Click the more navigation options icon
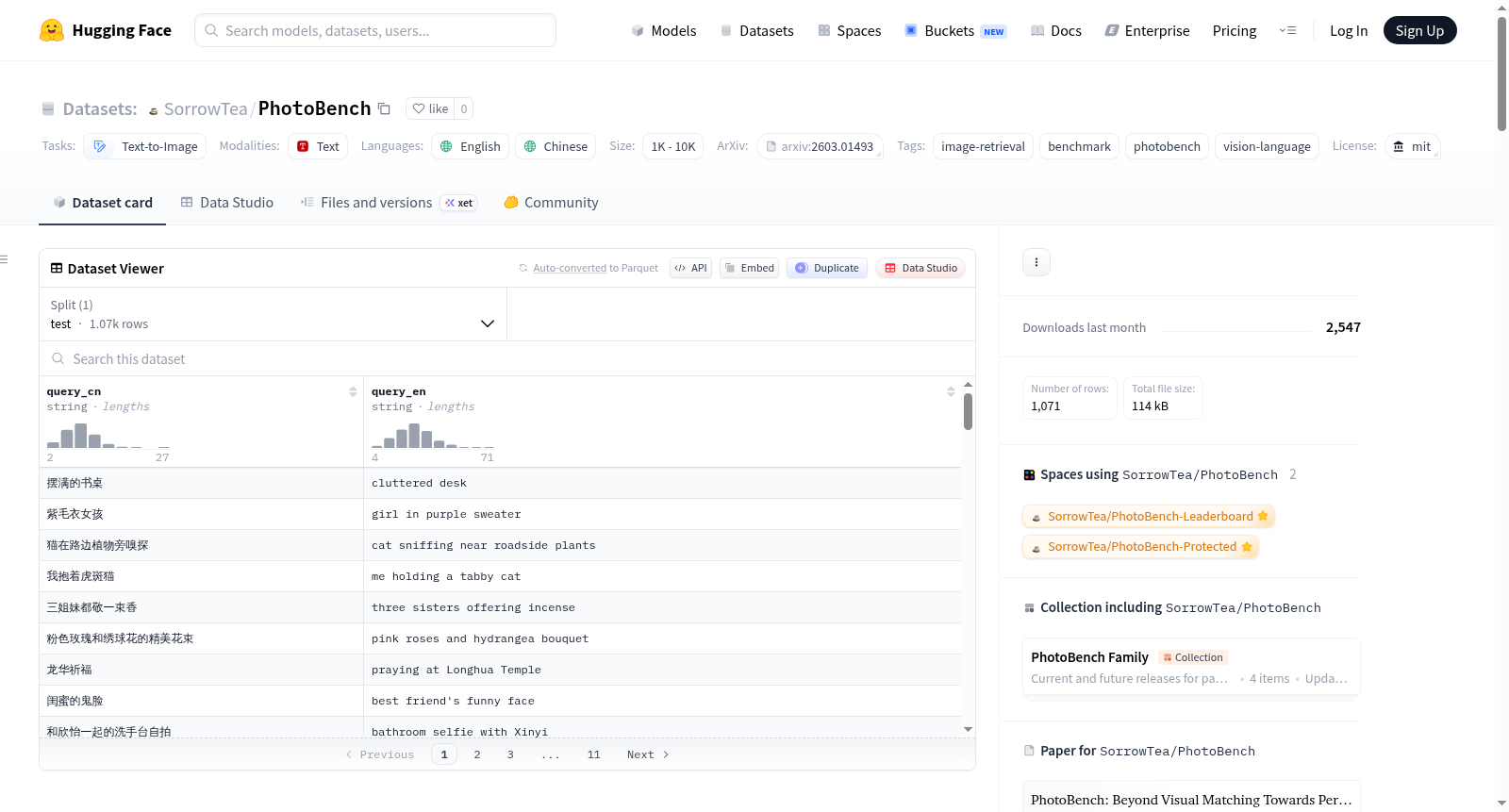This screenshot has width=1509, height=812. click(1287, 30)
